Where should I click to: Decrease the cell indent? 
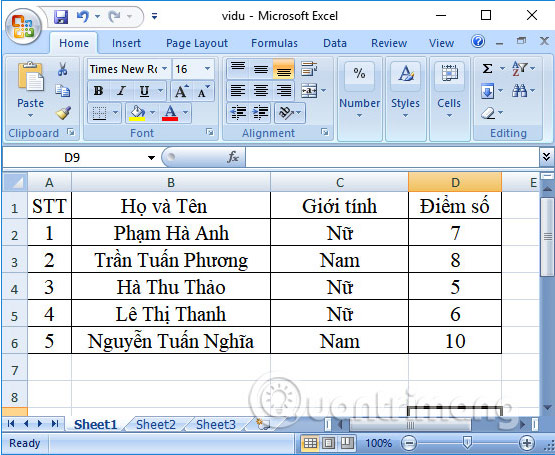(x=238, y=113)
